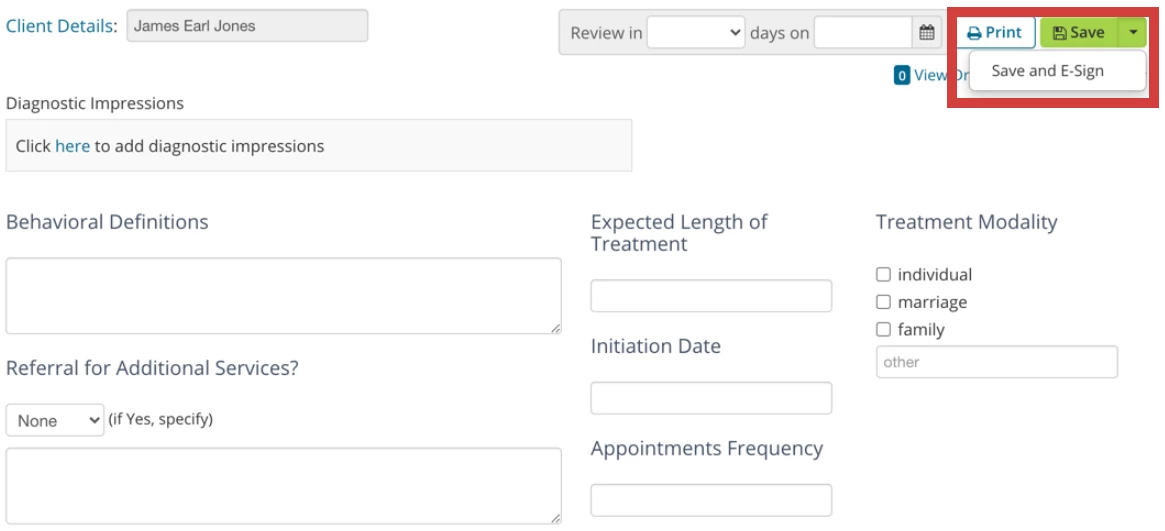Select Save and E-Sign option

[x=1047, y=71]
